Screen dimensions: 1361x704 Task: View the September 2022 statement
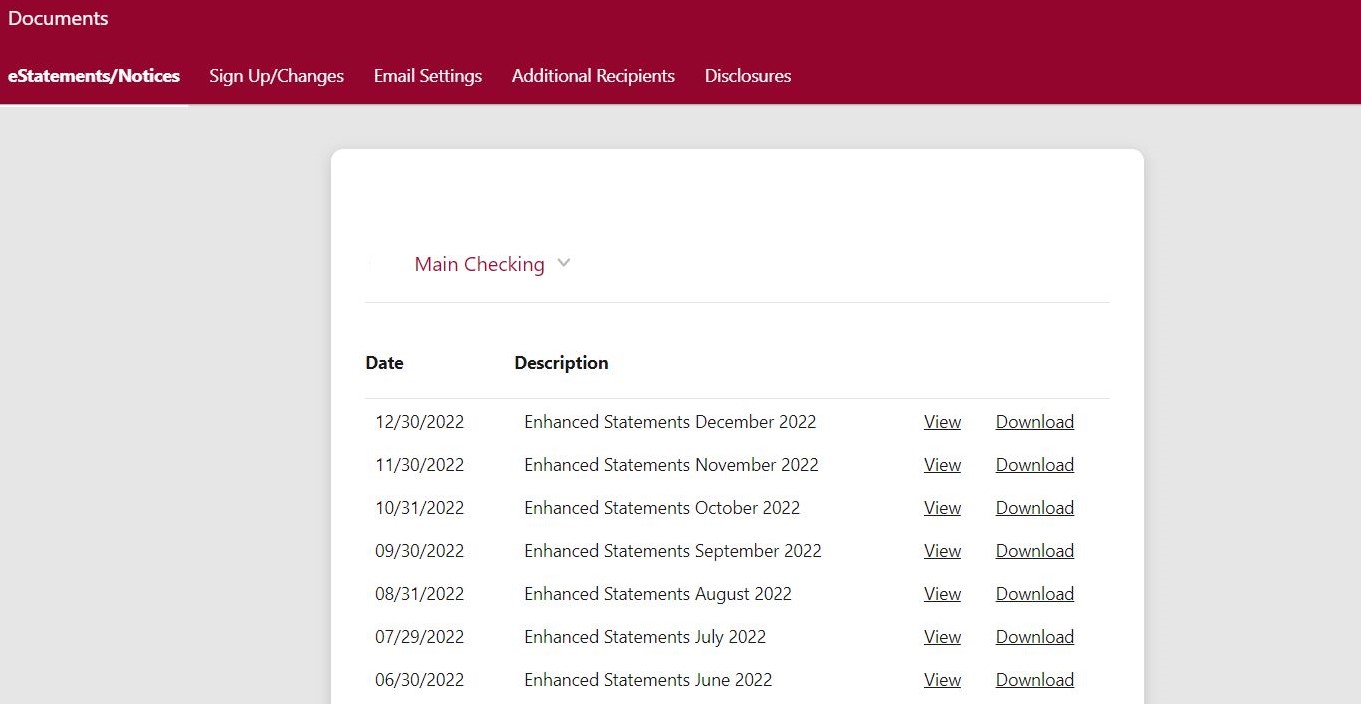(942, 551)
